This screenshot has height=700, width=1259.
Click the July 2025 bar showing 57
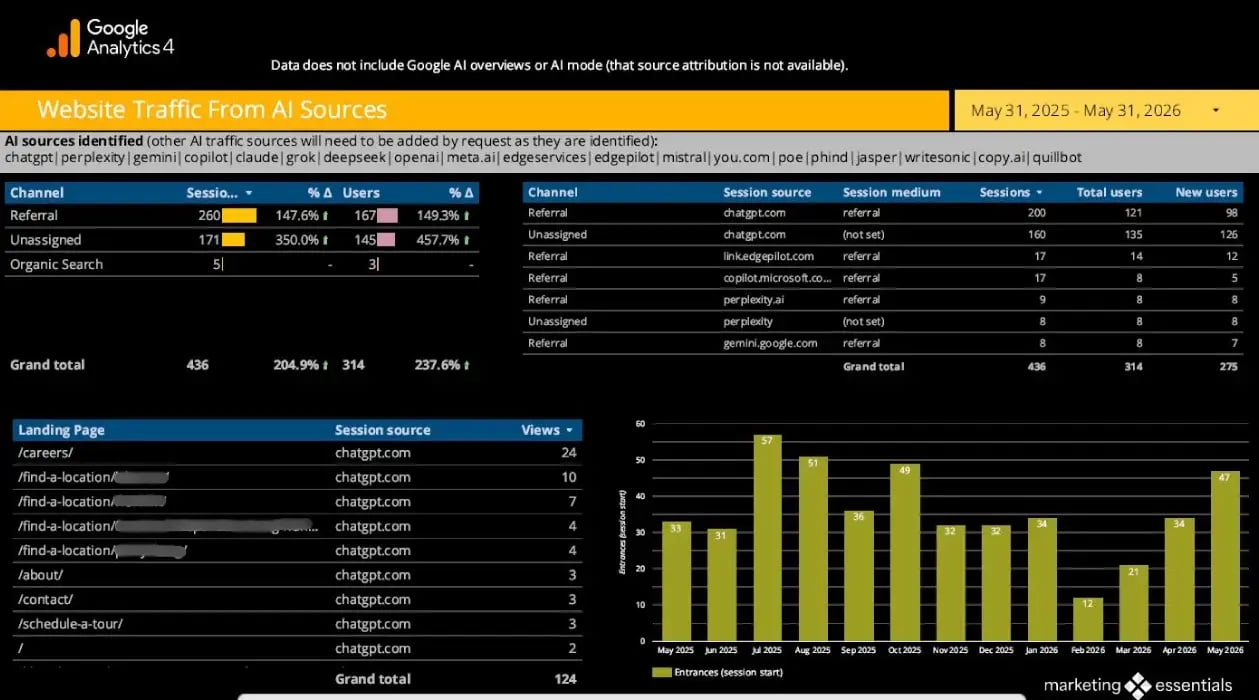[x=767, y=538]
